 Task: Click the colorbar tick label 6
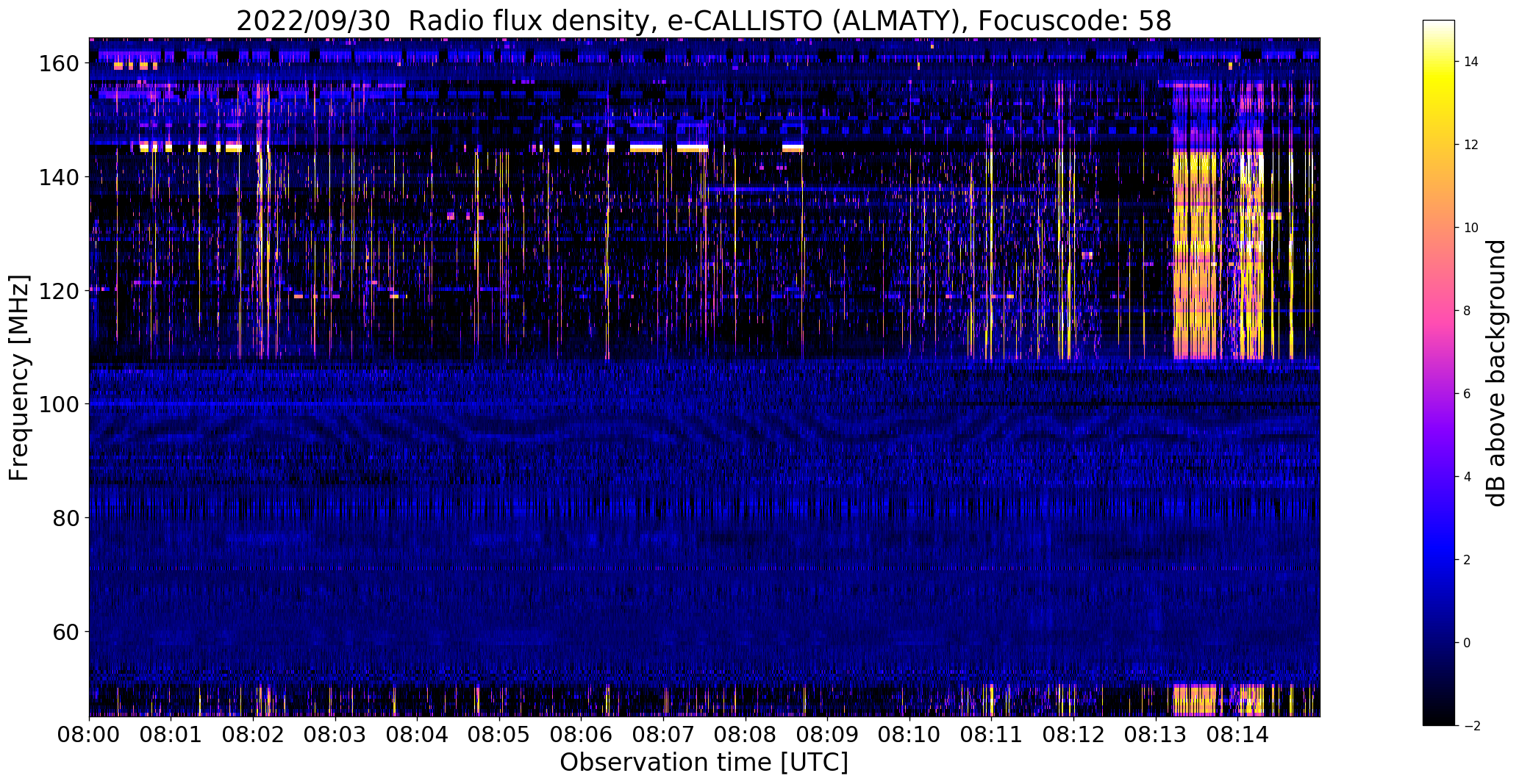[x=1468, y=394]
